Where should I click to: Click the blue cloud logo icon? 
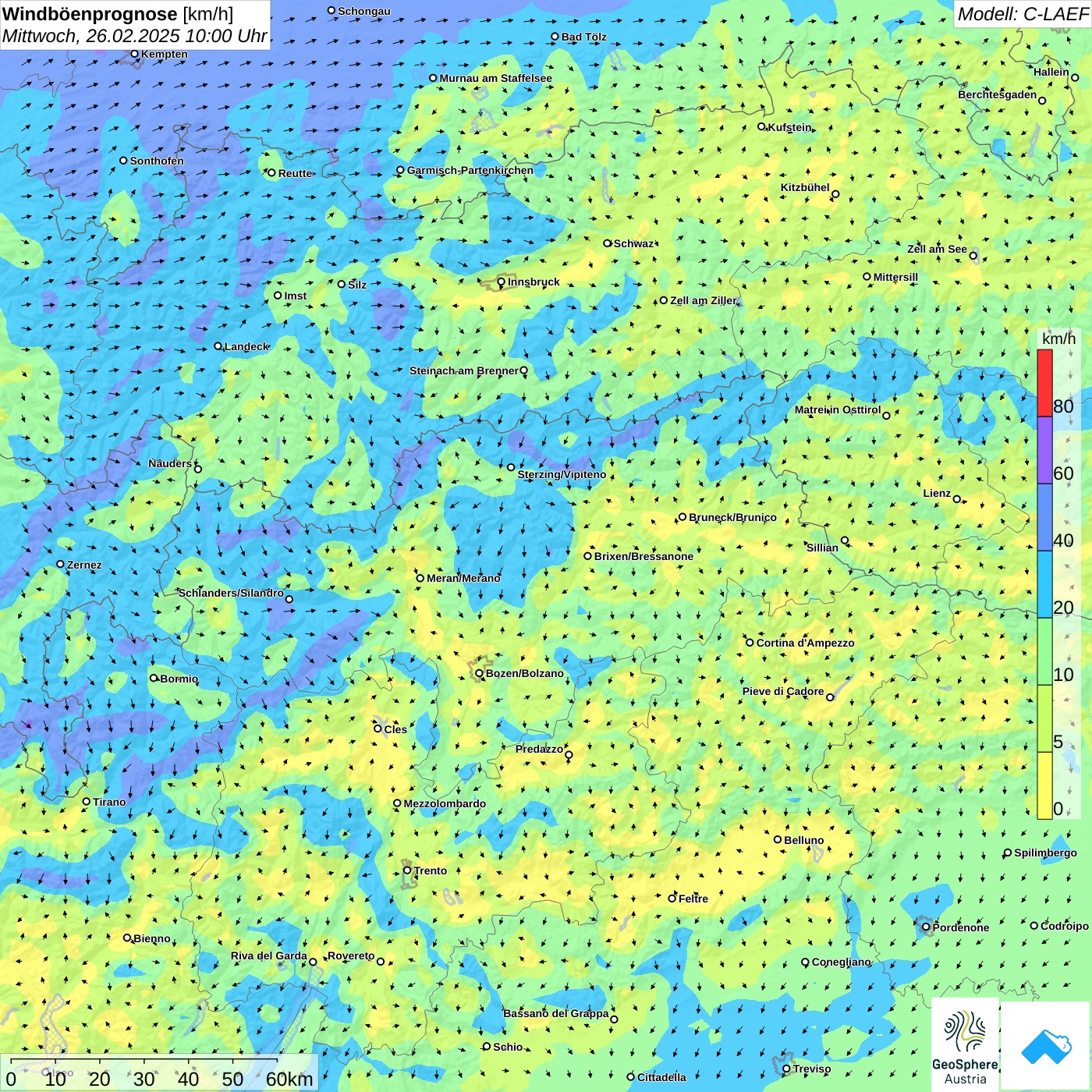(1046, 1046)
